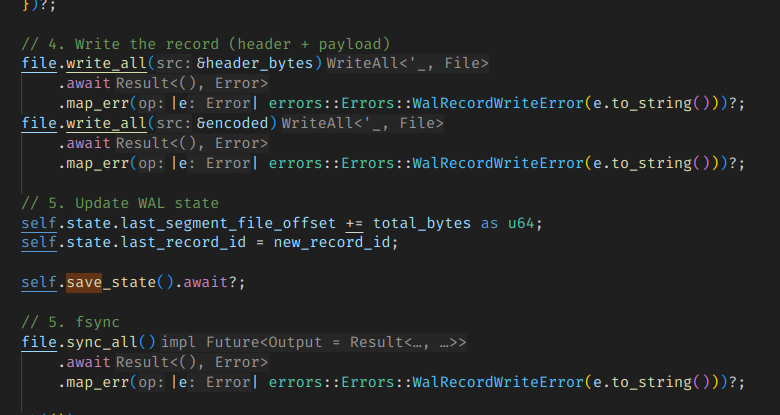Click the 'Write the record' comment line
The width and height of the screenshot is (780, 415).
[205, 44]
